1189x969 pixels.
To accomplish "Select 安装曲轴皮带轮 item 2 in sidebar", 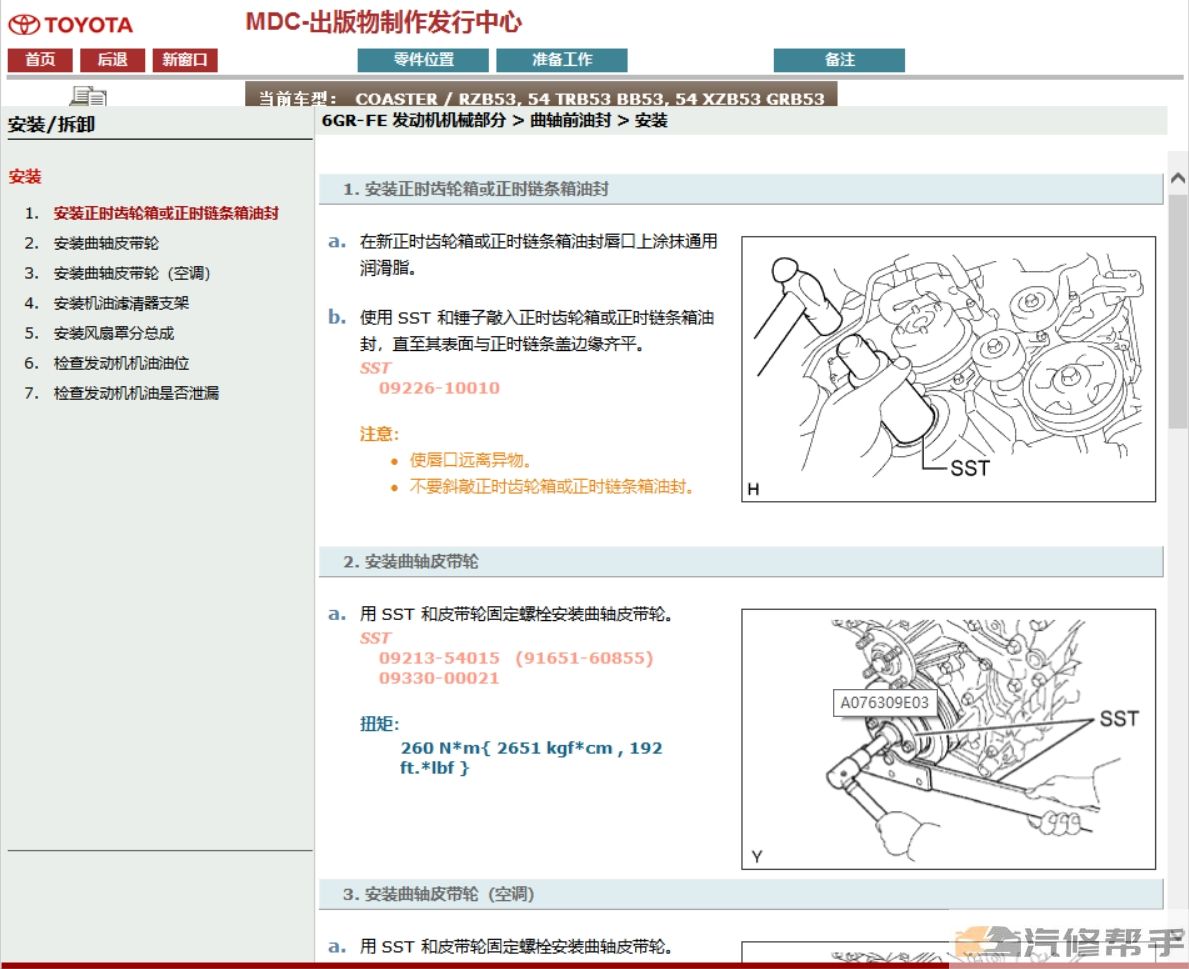I will (106, 243).
